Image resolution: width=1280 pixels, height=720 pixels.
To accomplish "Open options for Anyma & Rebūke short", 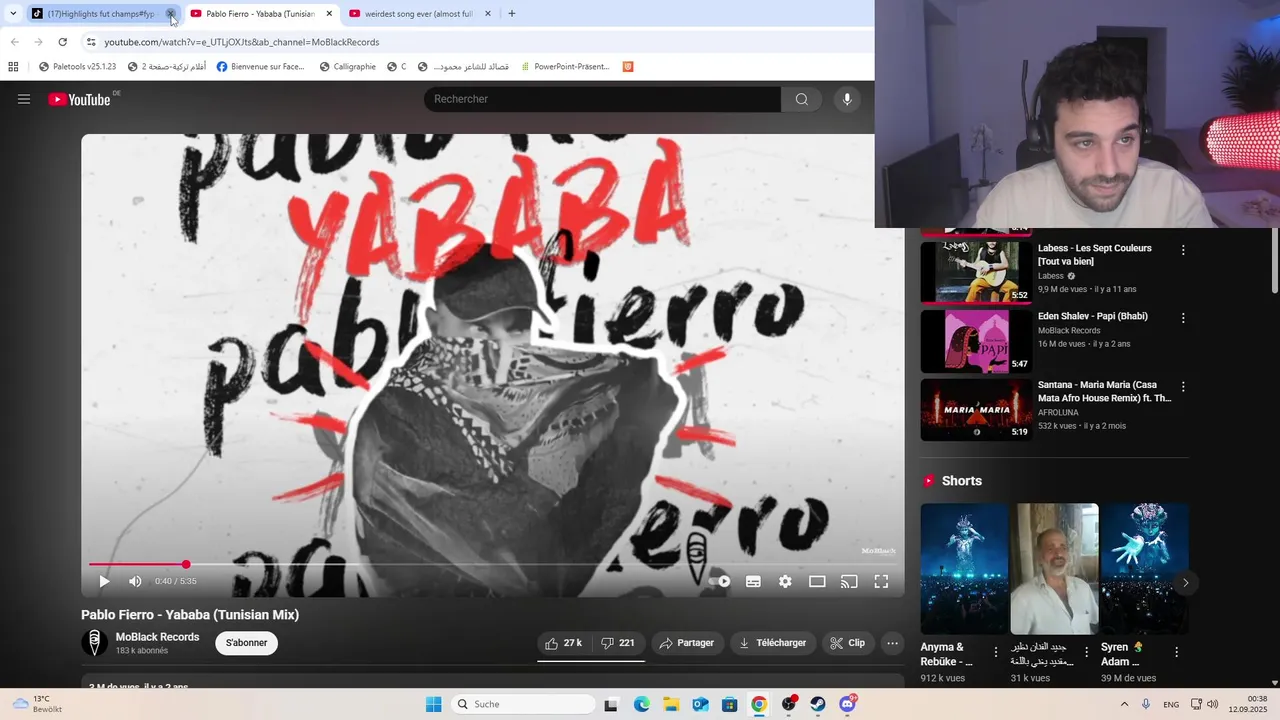I will [995, 652].
